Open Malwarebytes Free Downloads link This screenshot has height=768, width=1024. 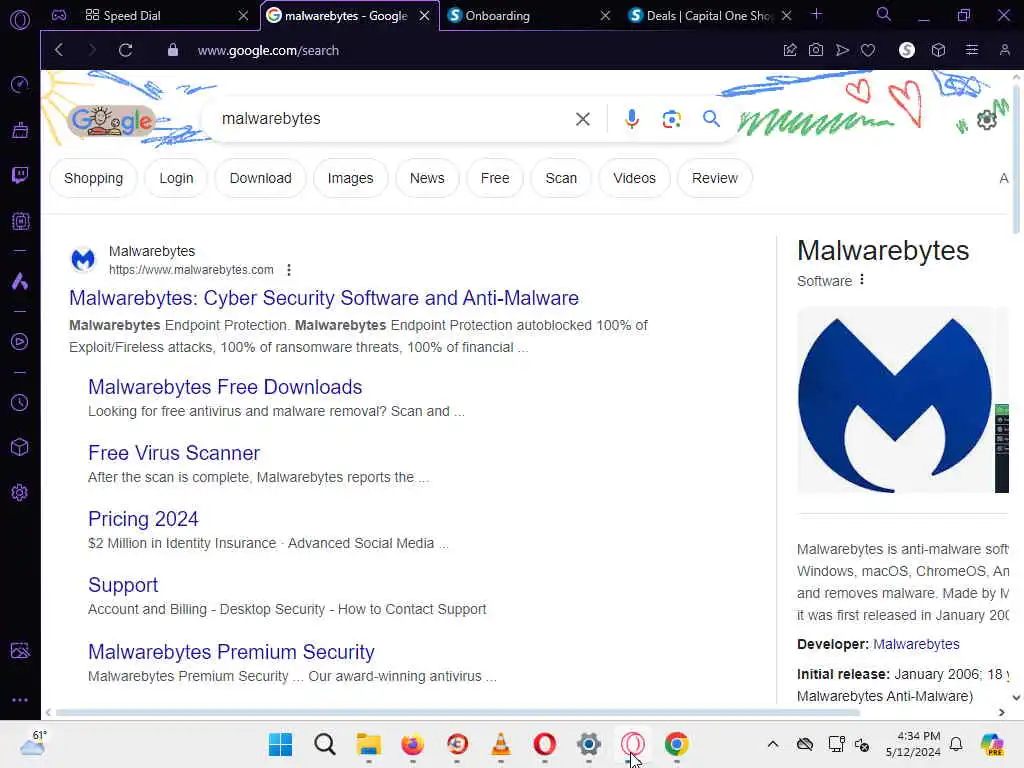pos(225,387)
